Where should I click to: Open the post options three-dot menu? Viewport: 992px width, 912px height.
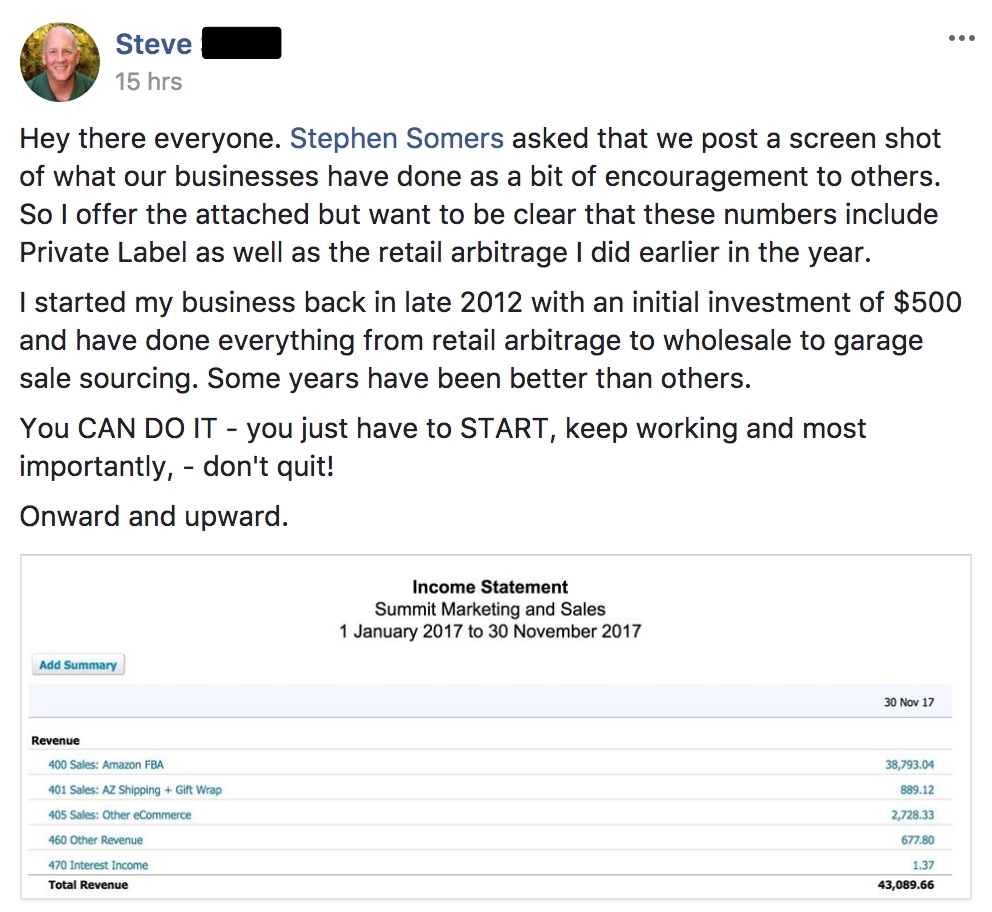click(960, 38)
